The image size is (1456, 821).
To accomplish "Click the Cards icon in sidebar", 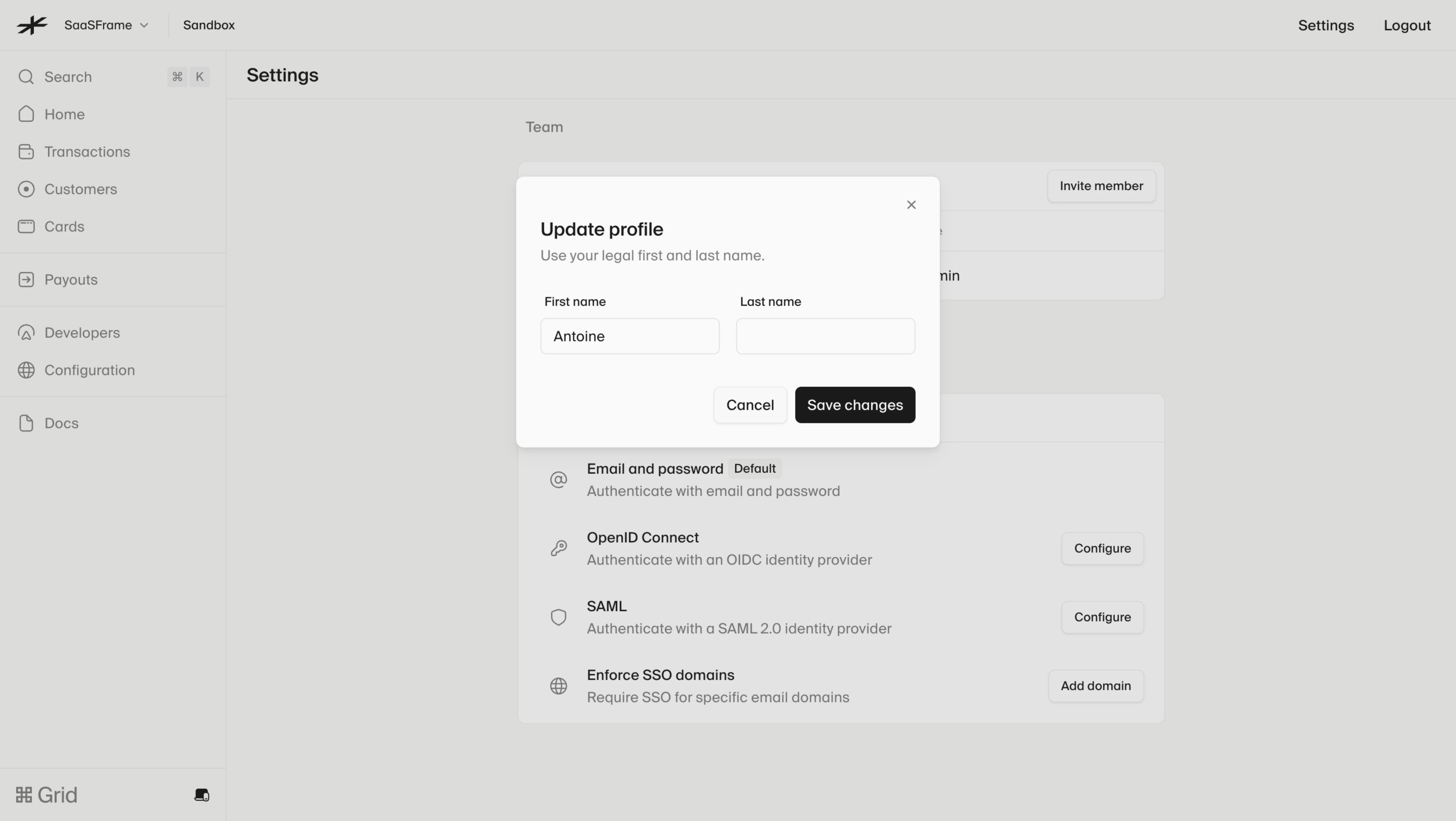I will point(26,226).
